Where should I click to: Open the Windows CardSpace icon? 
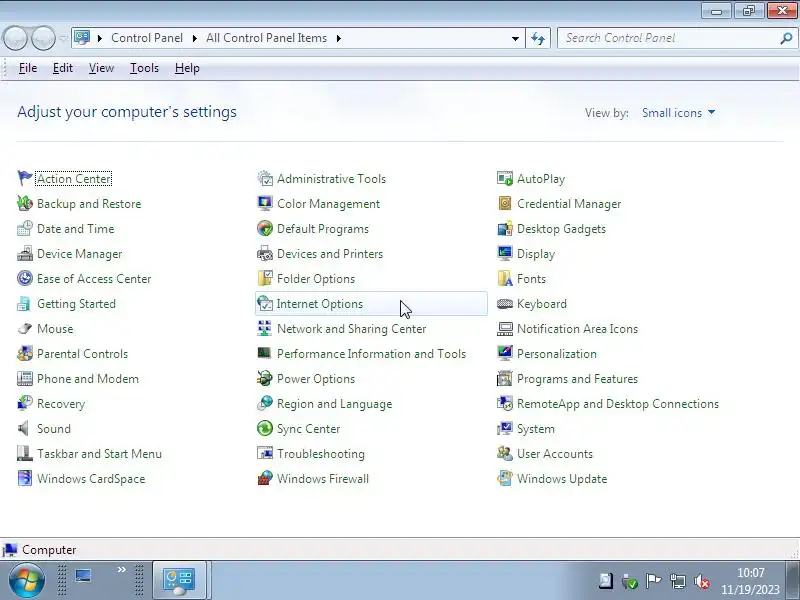[24, 478]
